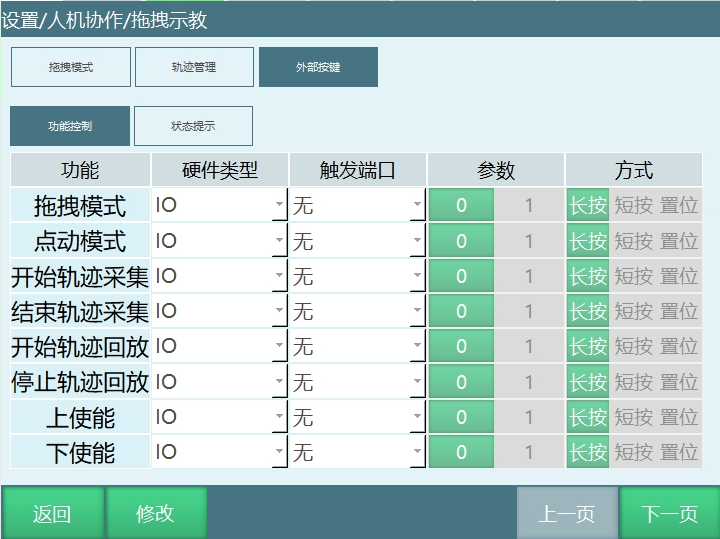
Task: Expand trigger port dropdown for 结束轨迹采集
Action: pos(358,311)
